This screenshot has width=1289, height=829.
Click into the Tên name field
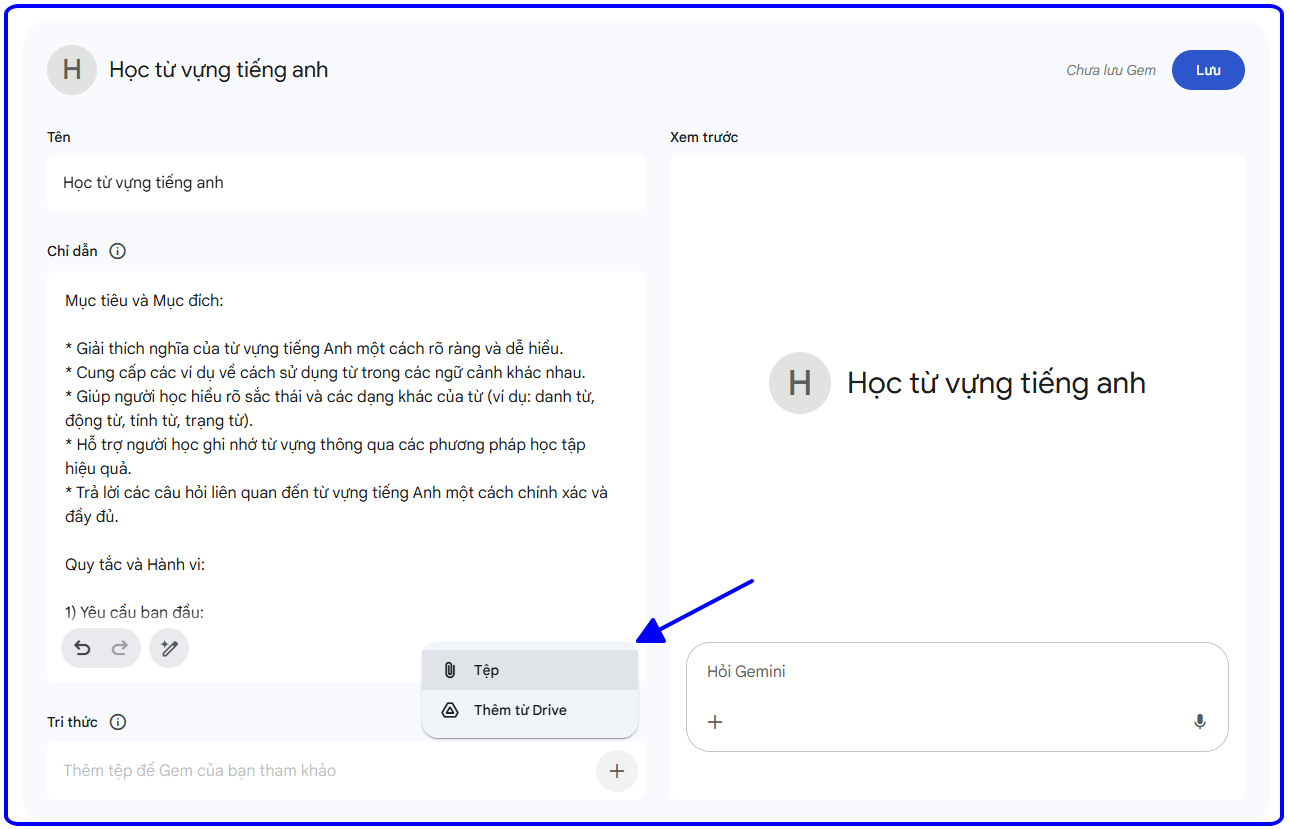coord(346,183)
